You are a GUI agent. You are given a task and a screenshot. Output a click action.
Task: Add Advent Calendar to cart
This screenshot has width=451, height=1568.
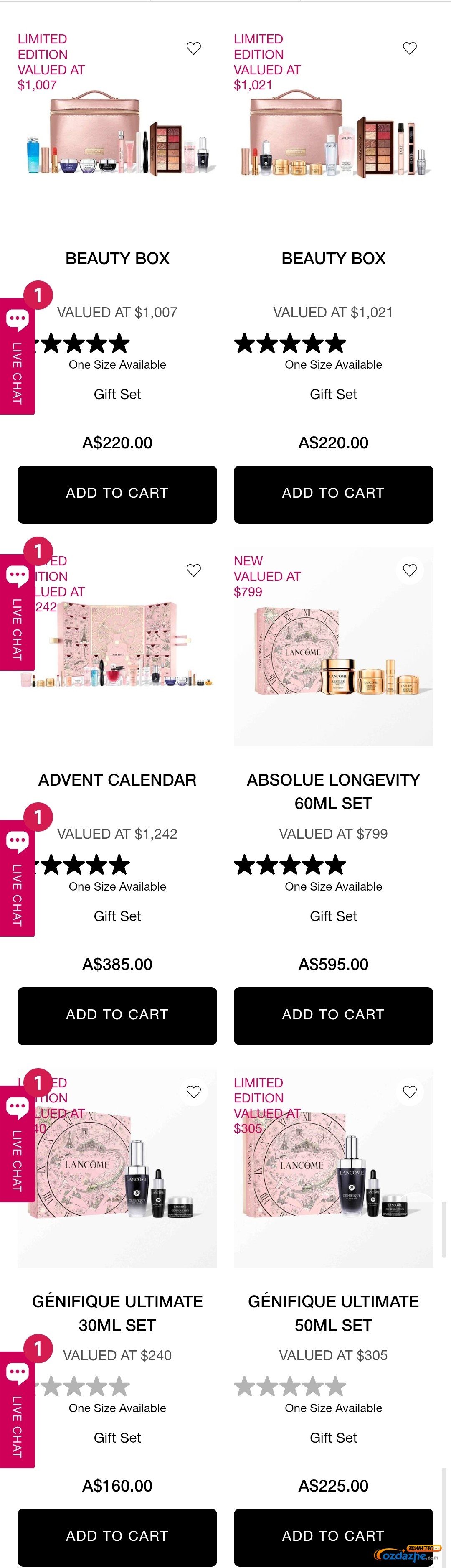(117, 1015)
